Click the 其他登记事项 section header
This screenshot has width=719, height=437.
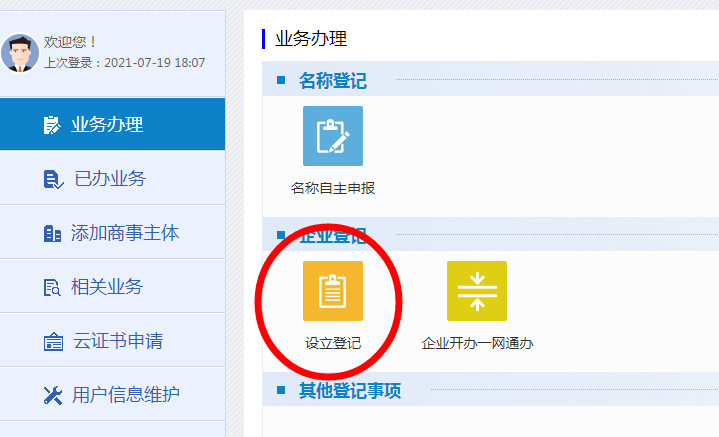pos(350,391)
